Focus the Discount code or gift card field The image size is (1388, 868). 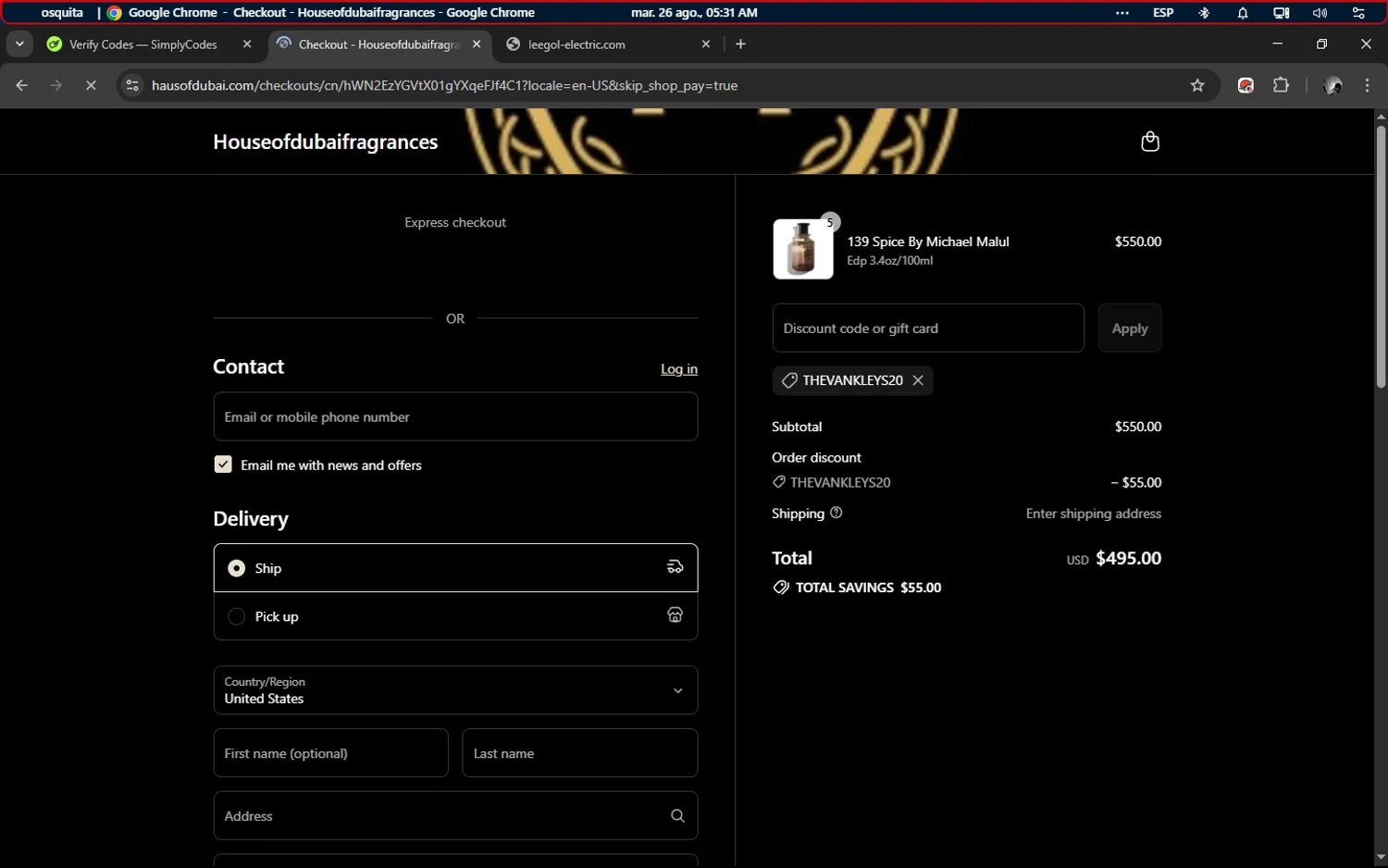pyautogui.click(x=928, y=328)
